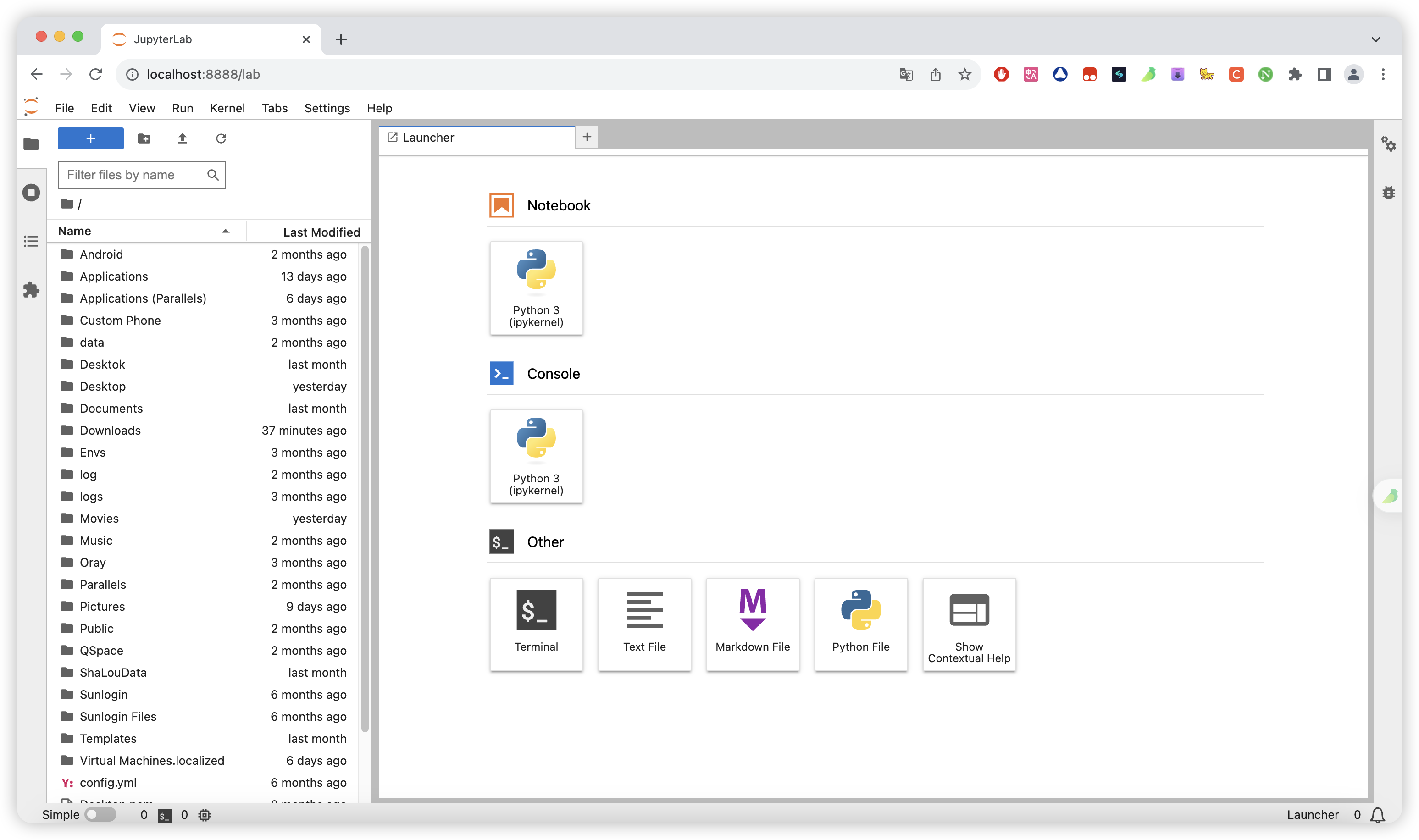
Task: Click the terminal count icon in status bar
Action: (165, 816)
